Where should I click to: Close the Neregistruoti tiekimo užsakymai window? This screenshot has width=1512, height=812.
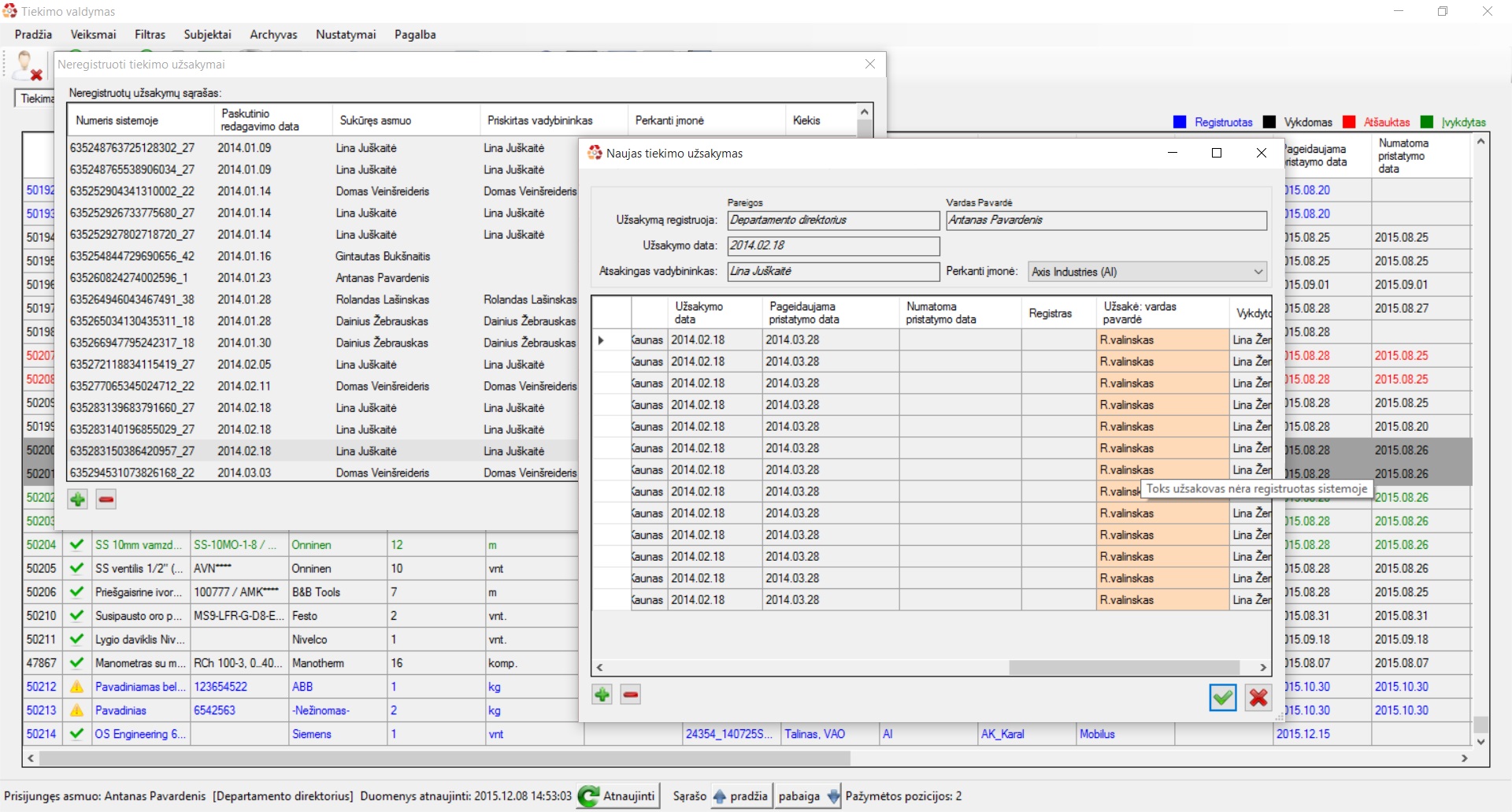870,64
